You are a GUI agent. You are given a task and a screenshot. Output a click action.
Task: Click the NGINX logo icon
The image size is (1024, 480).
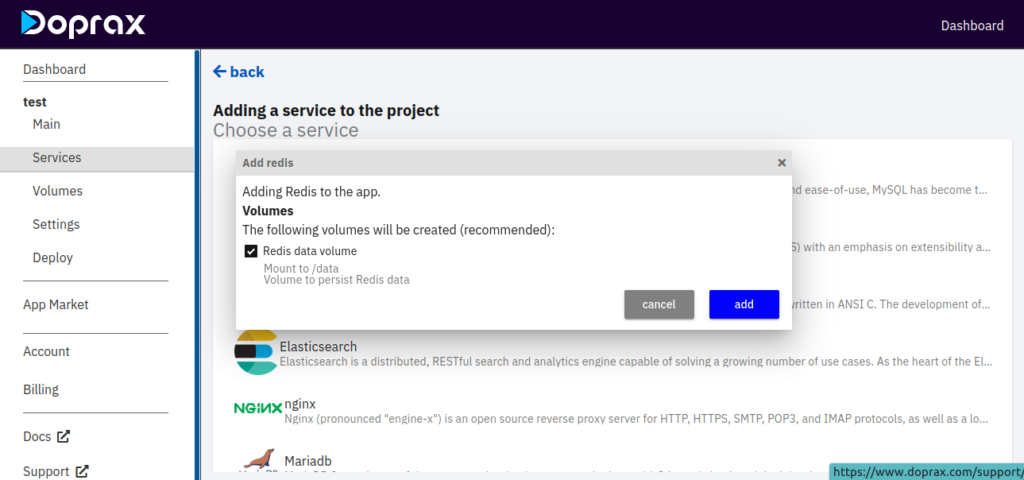coord(257,408)
